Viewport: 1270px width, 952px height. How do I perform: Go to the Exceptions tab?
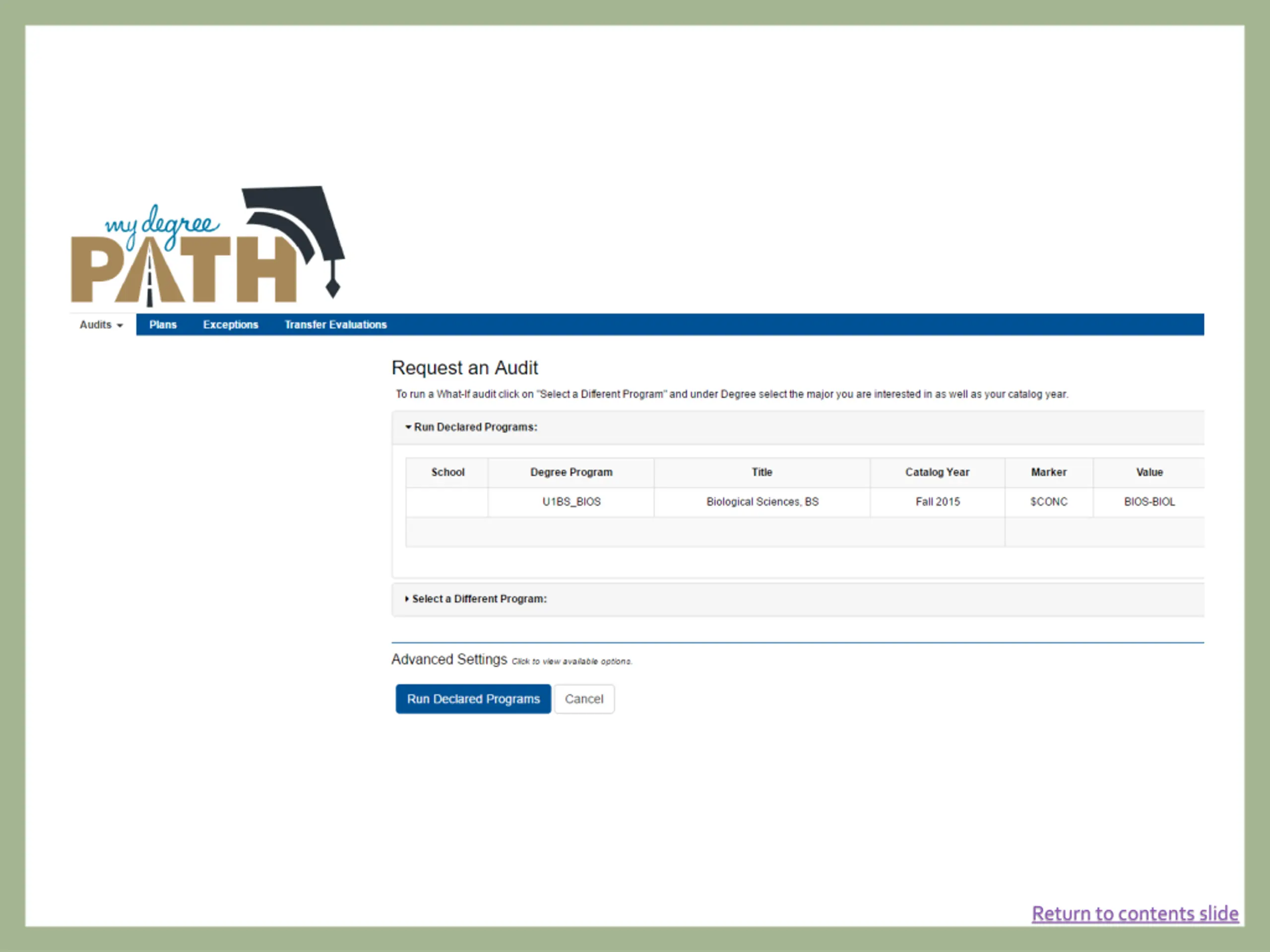click(230, 325)
